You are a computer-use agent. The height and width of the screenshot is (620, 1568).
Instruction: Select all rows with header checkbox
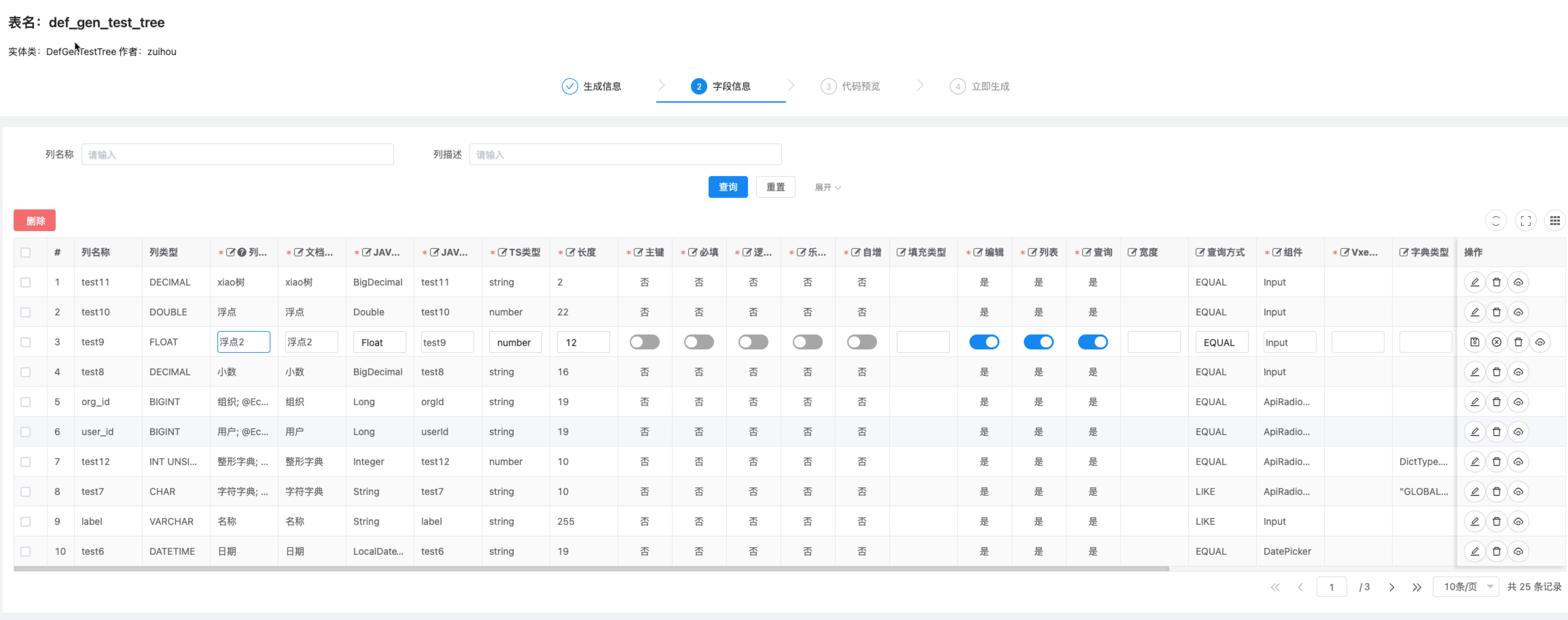pyautogui.click(x=25, y=253)
